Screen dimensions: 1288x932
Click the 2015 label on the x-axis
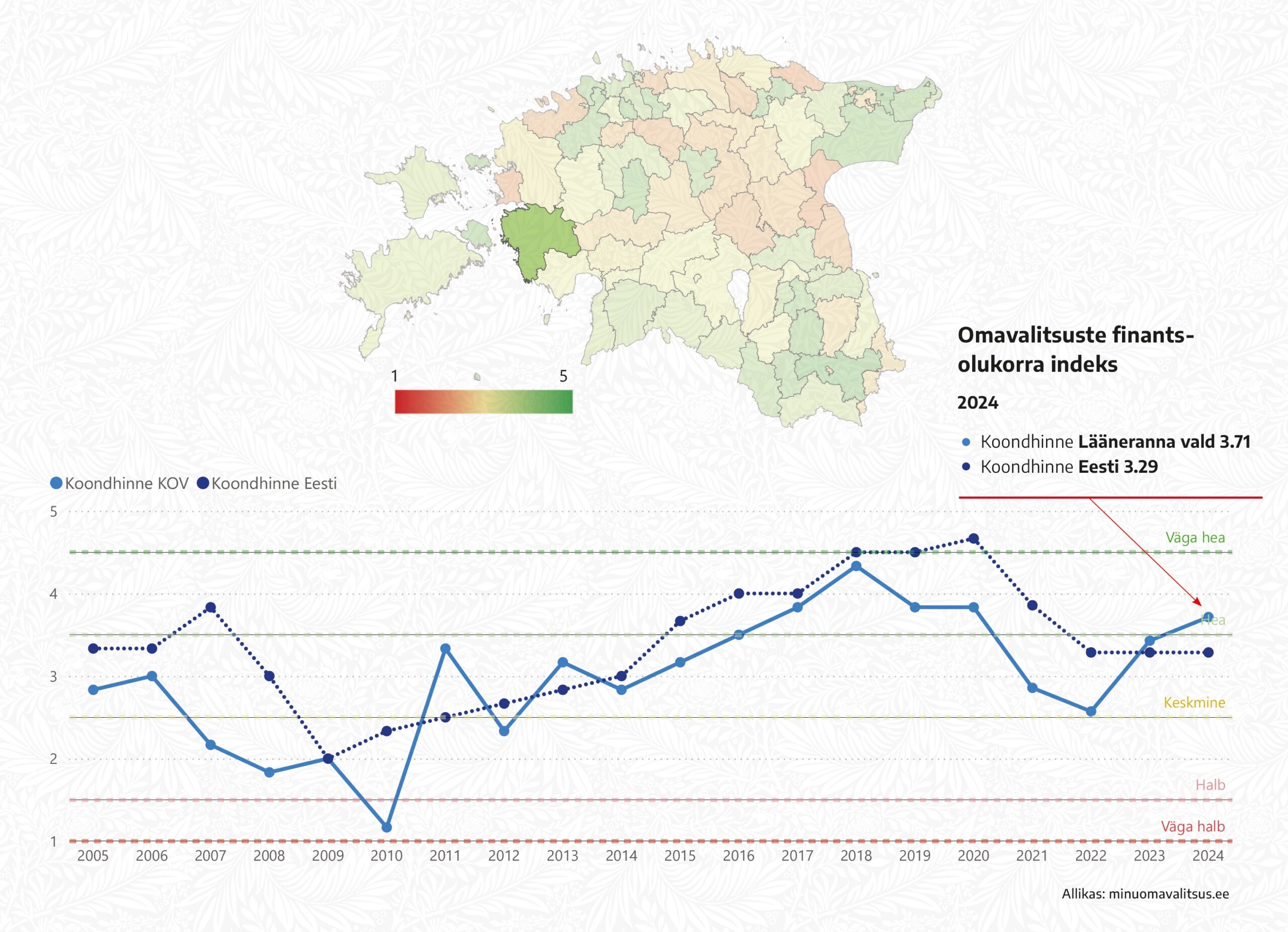pyautogui.click(x=680, y=856)
